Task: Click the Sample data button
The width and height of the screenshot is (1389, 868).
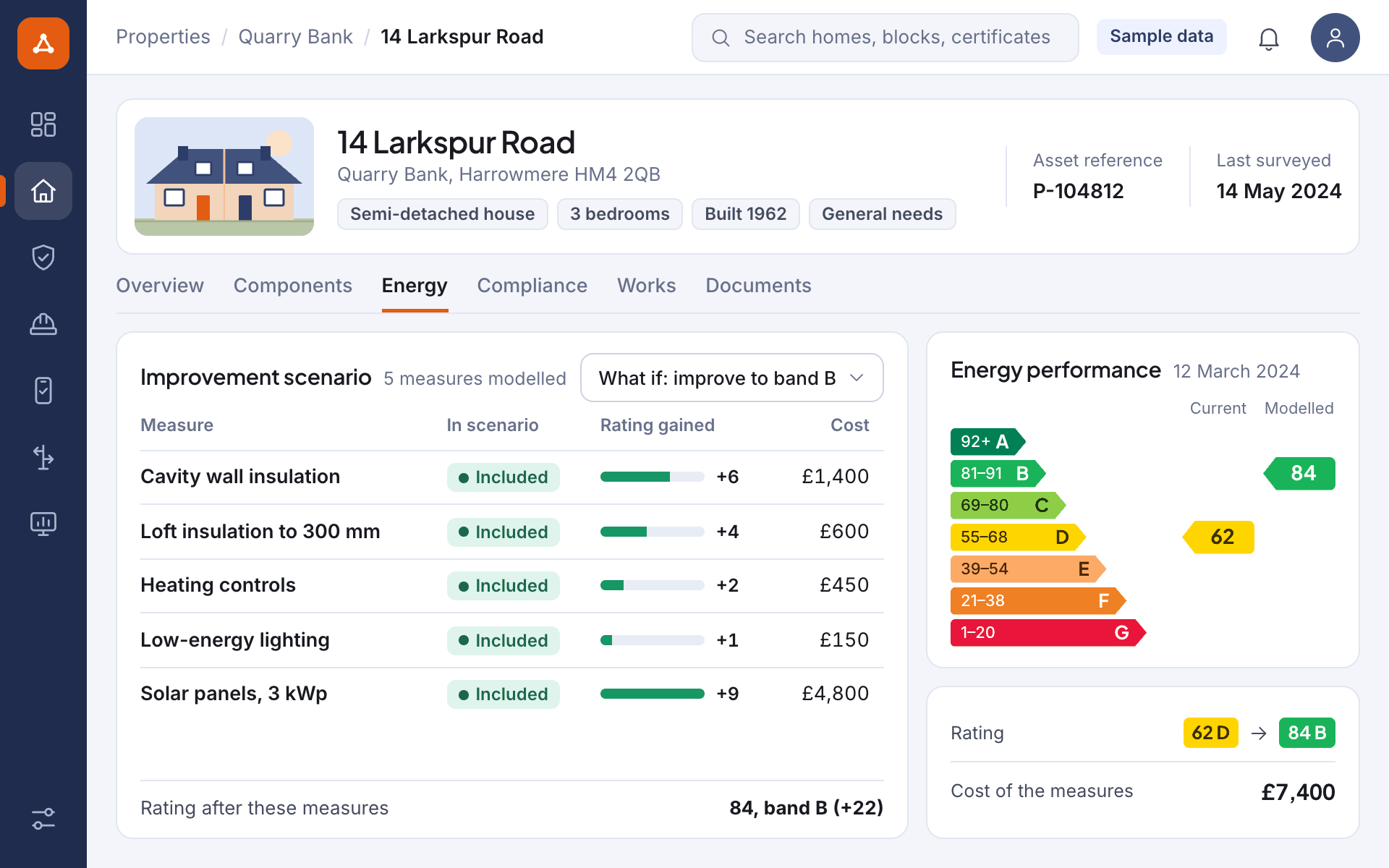Action: pos(1162,36)
